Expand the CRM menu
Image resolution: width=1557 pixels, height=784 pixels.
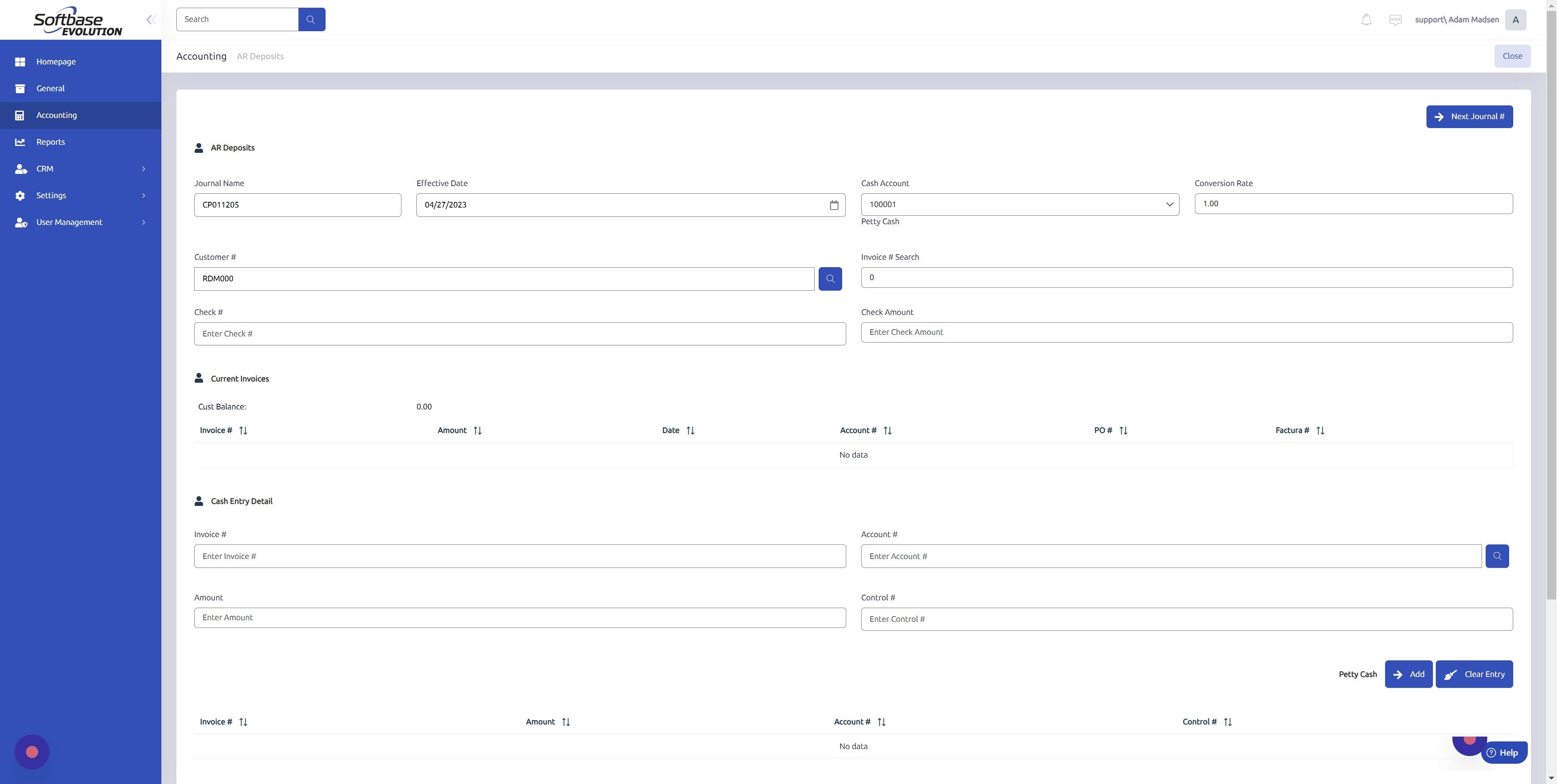80,169
